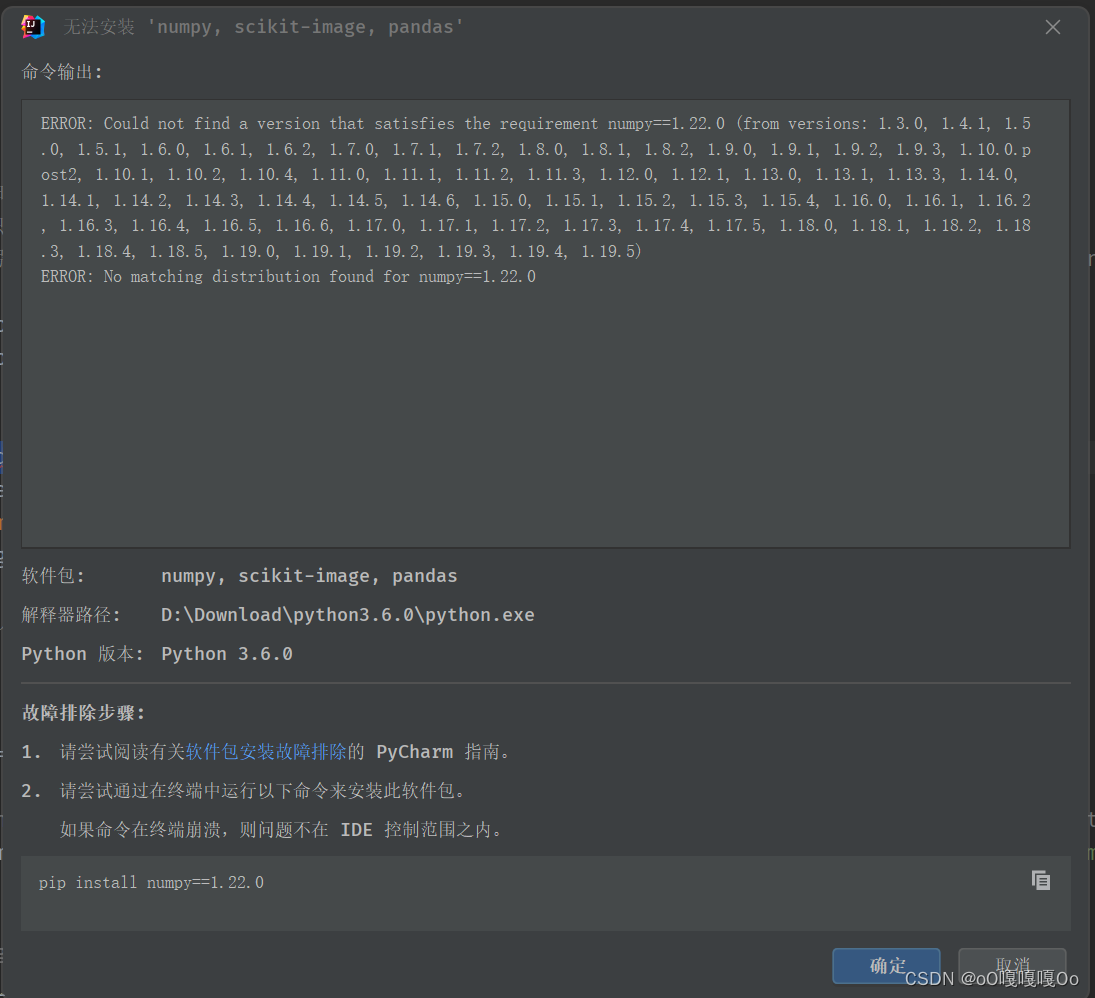Image resolution: width=1095 pixels, height=998 pixels.
Task: Click the Python 3.6.0 version value
Action: point(227,654)
